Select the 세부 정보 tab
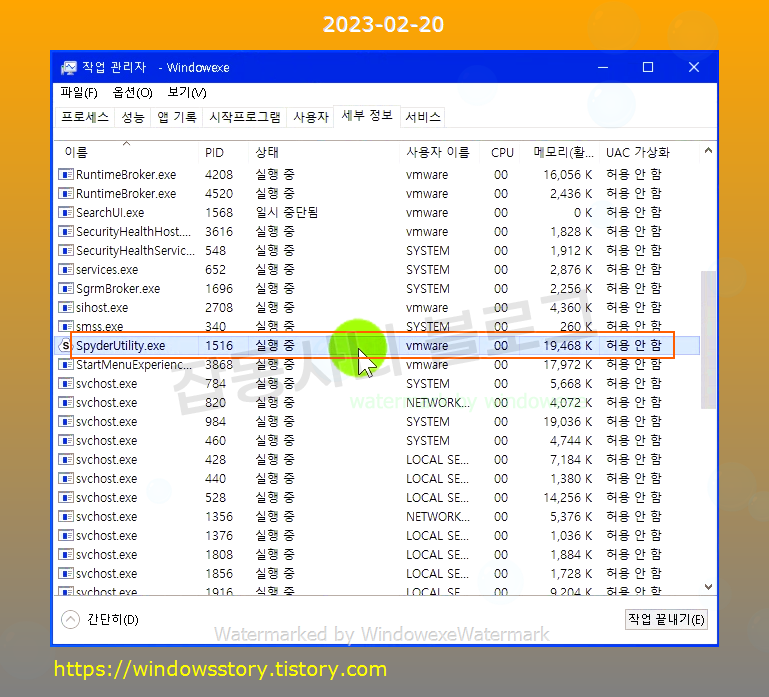The image size is (769, 697). [367, 116]
